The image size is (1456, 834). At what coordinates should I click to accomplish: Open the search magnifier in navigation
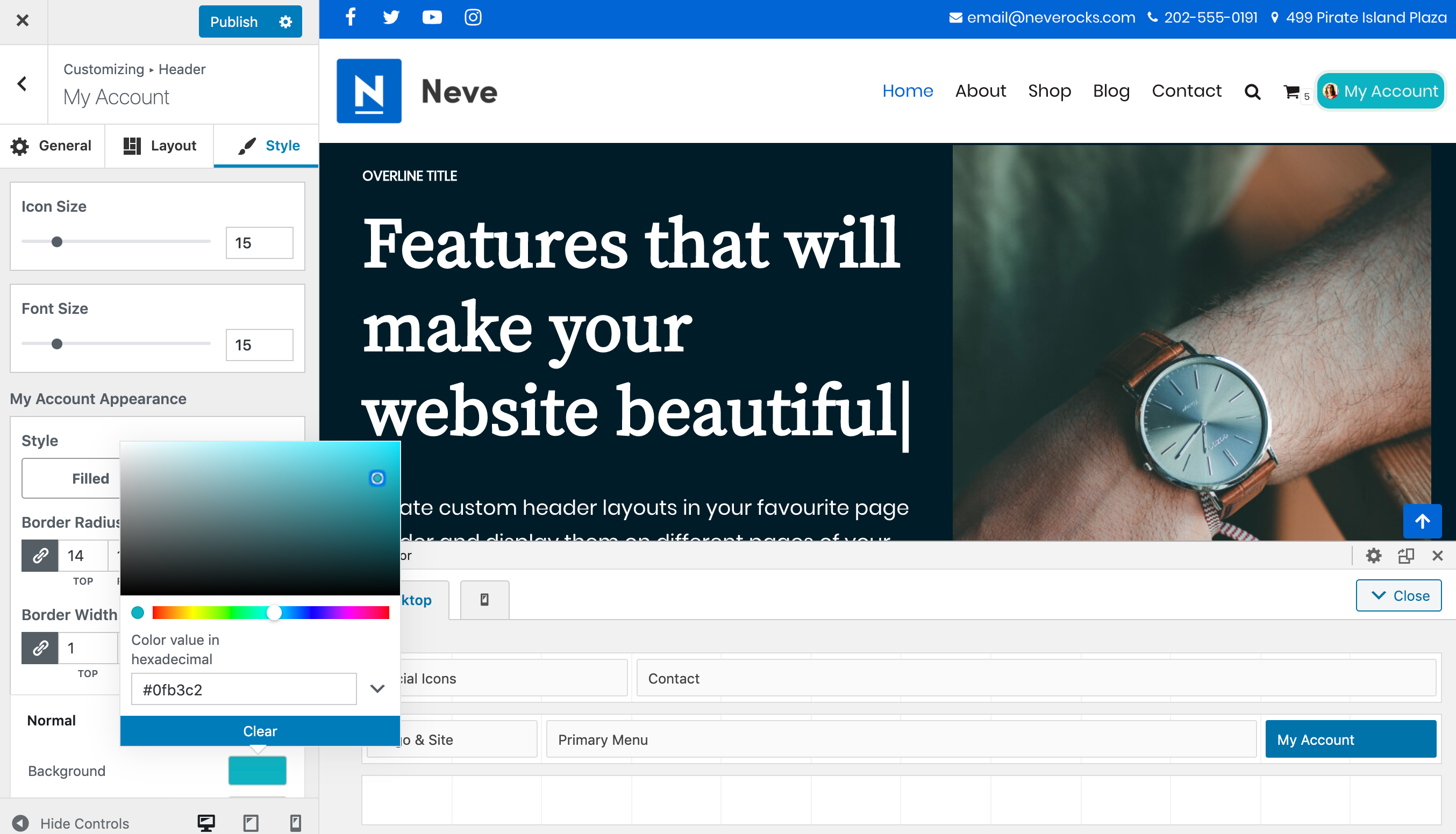pyautogui.click(x=1253, y=92)
